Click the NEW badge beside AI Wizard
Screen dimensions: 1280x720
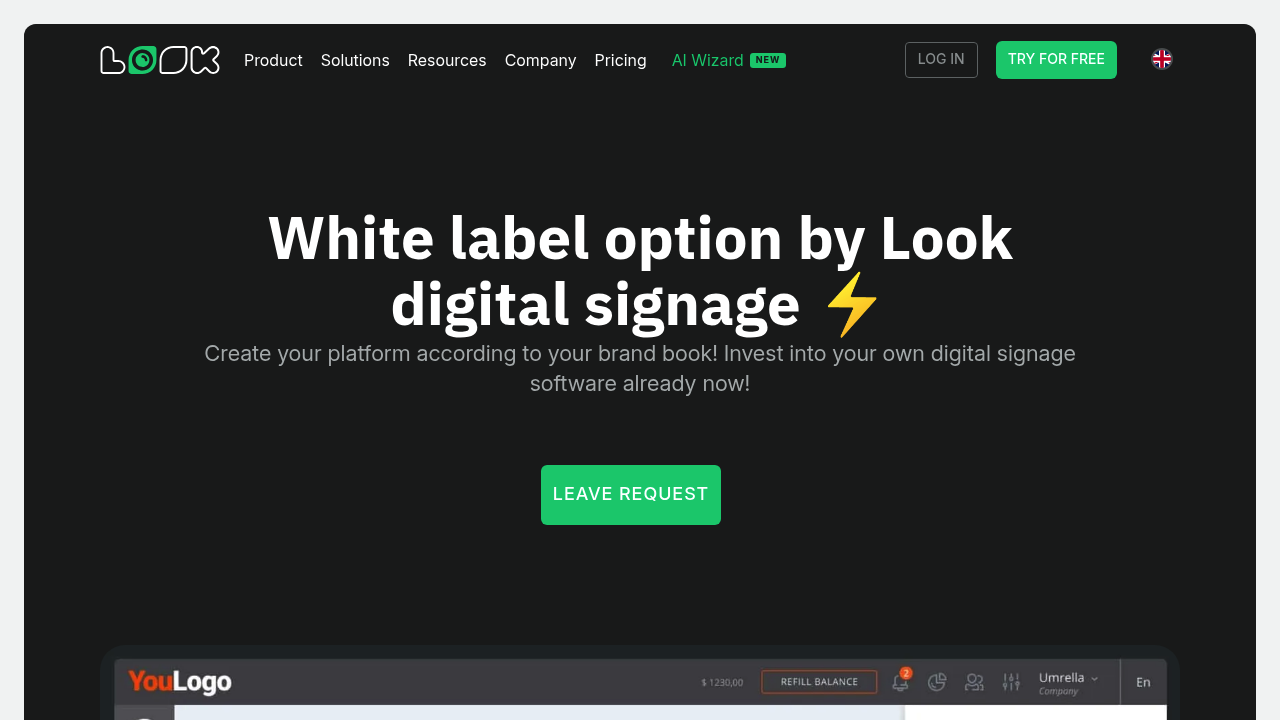[x=768, y=60]
